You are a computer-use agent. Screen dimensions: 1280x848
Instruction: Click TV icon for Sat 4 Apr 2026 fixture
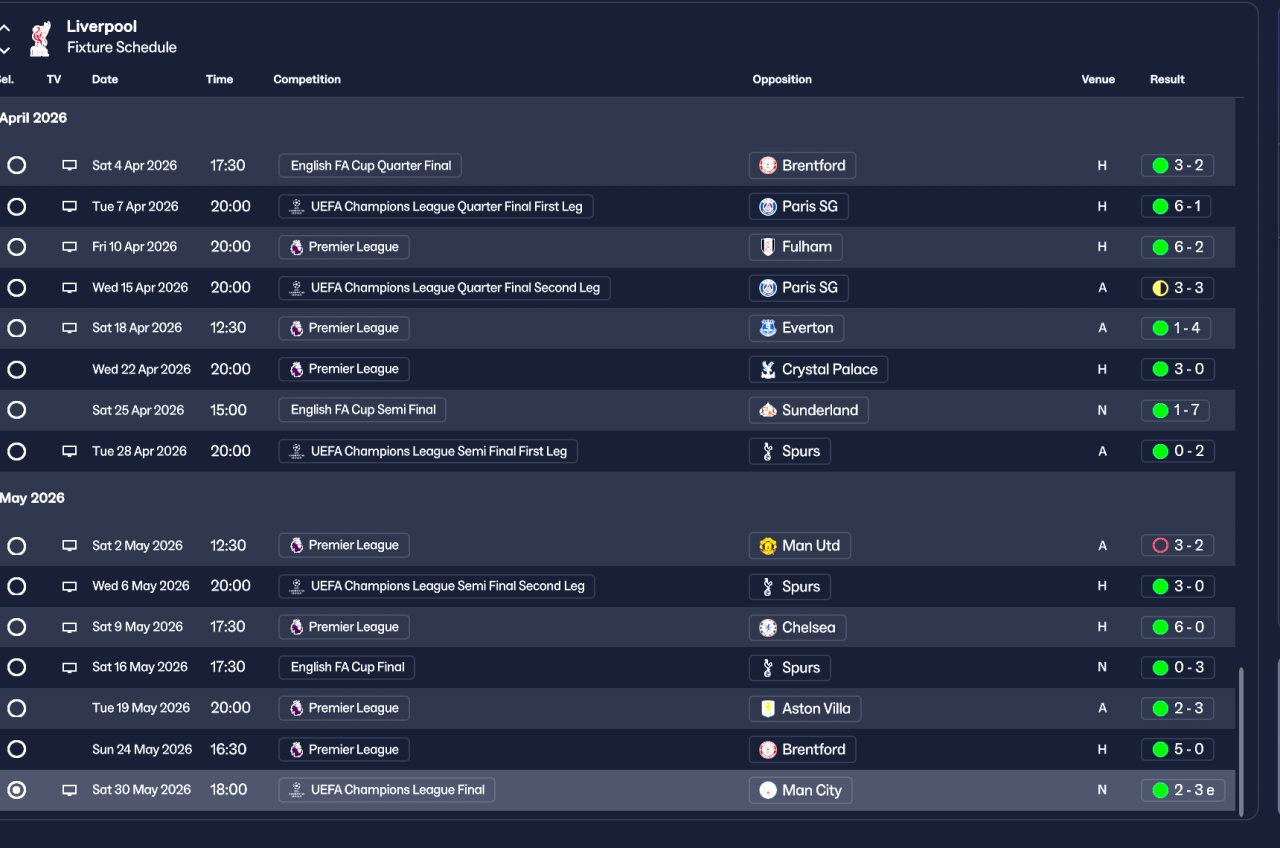point(70,166)
